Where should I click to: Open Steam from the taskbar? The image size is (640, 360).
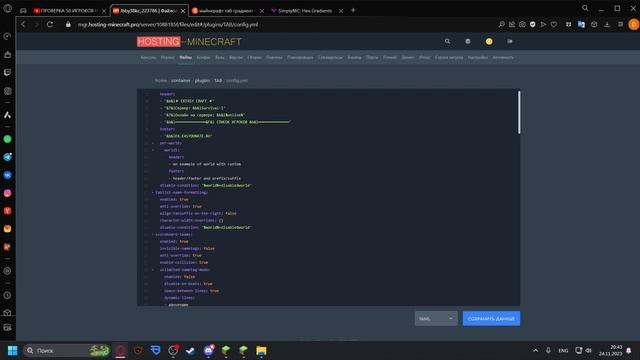click(190, 351)
